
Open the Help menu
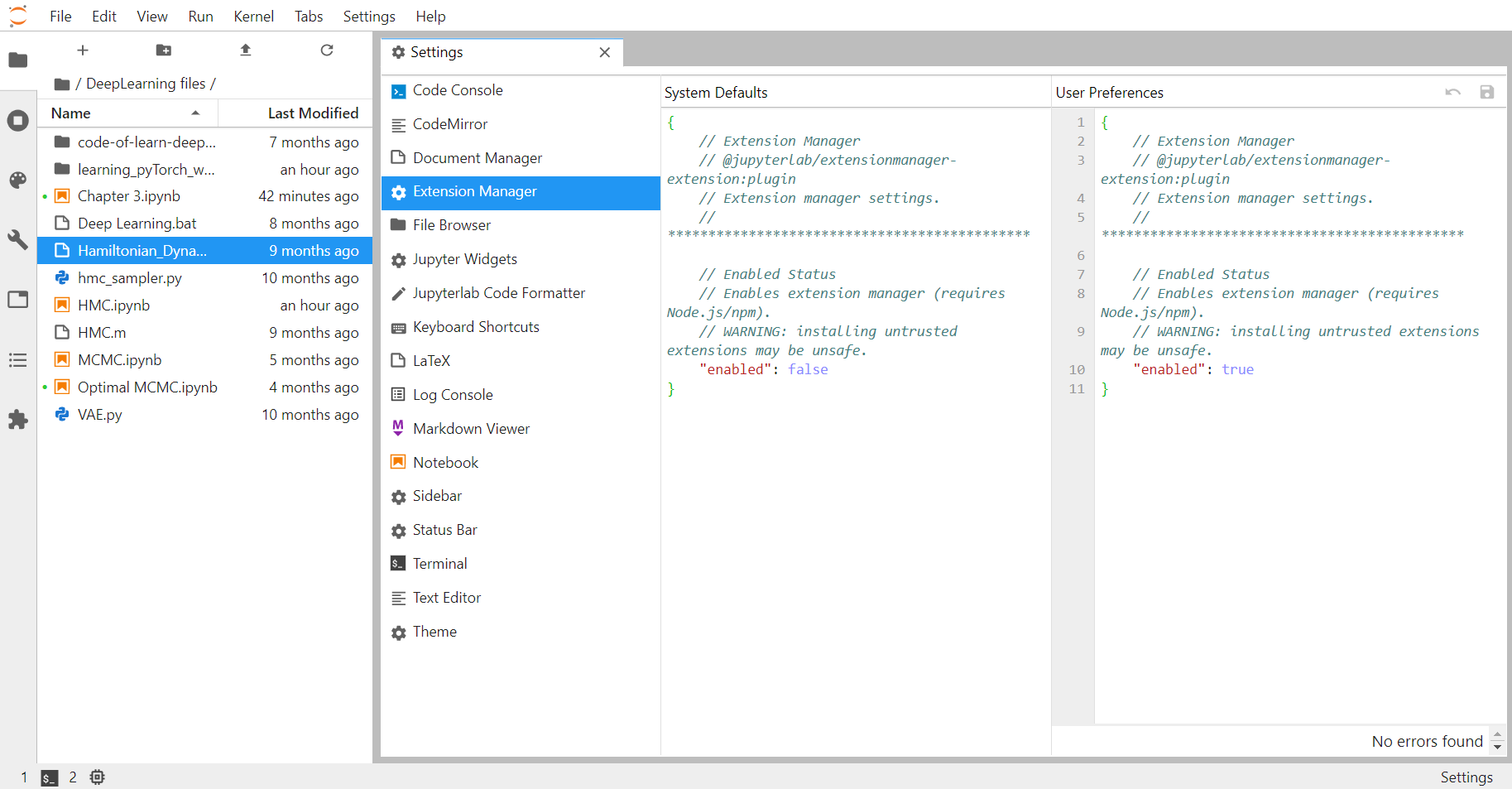(430, 16)
